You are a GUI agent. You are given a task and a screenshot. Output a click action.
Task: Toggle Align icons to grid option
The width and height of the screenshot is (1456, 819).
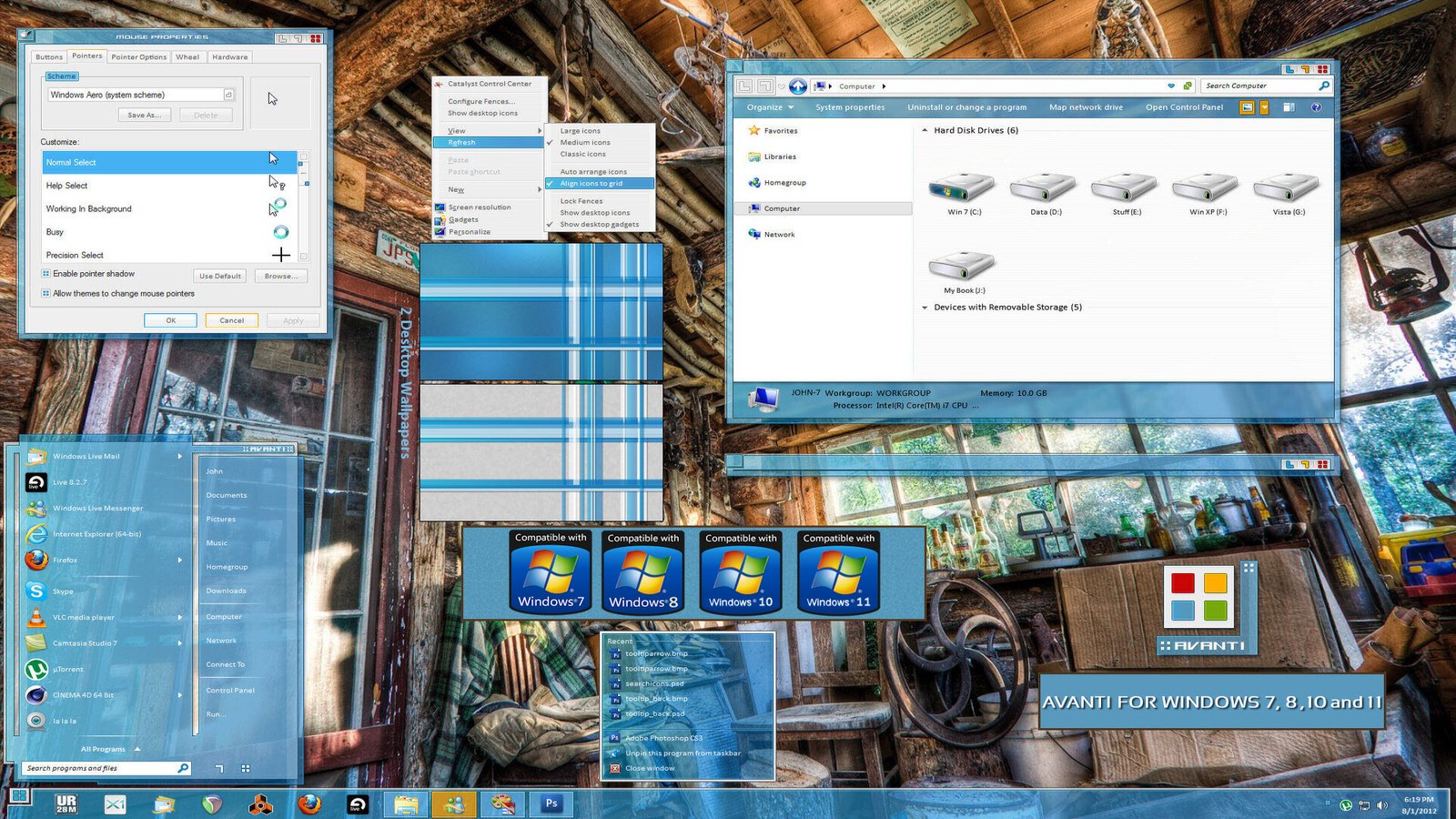(x=600, y=183)
